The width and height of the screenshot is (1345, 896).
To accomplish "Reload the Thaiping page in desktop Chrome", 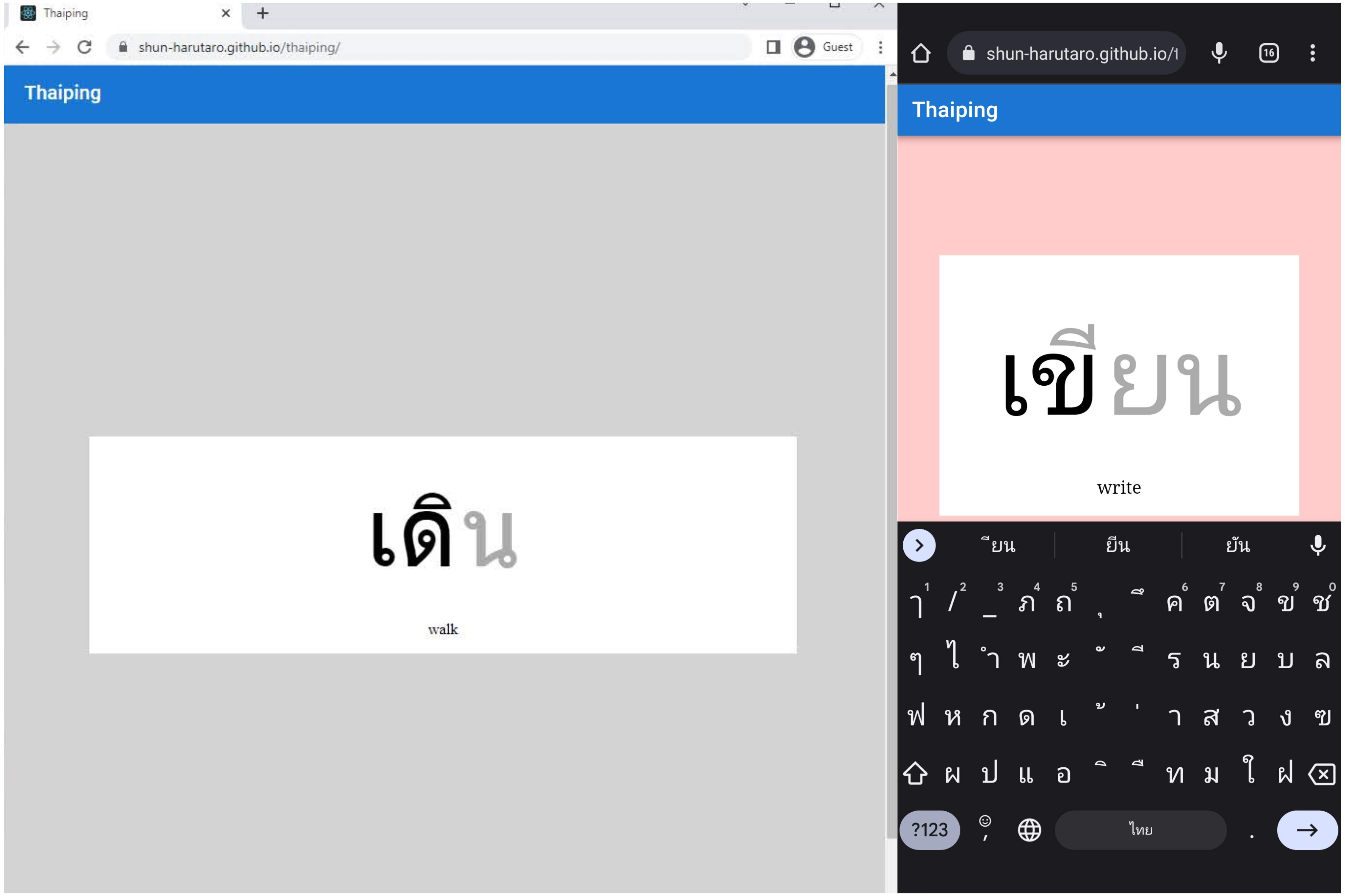I will tap(85, 48).
